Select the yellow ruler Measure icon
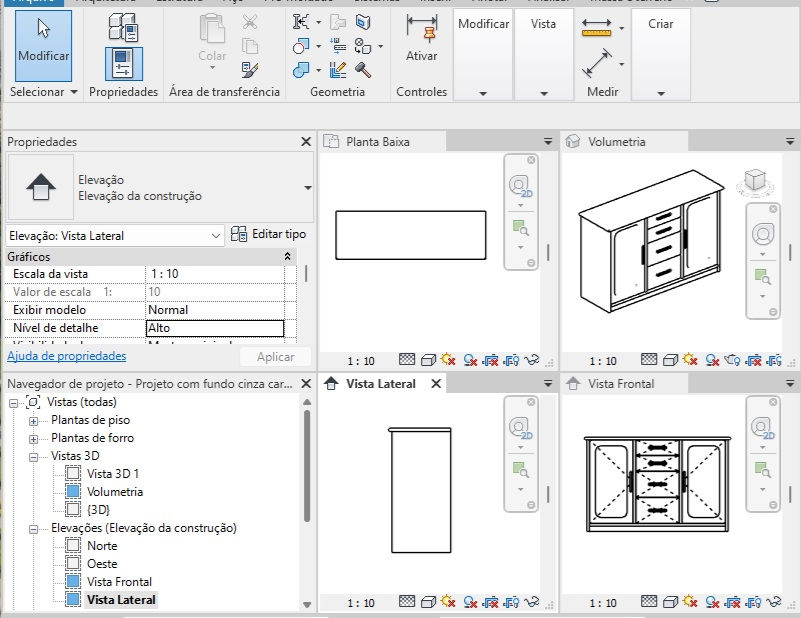801x618 pixels. pyautogui.click(x=596, y=28)
